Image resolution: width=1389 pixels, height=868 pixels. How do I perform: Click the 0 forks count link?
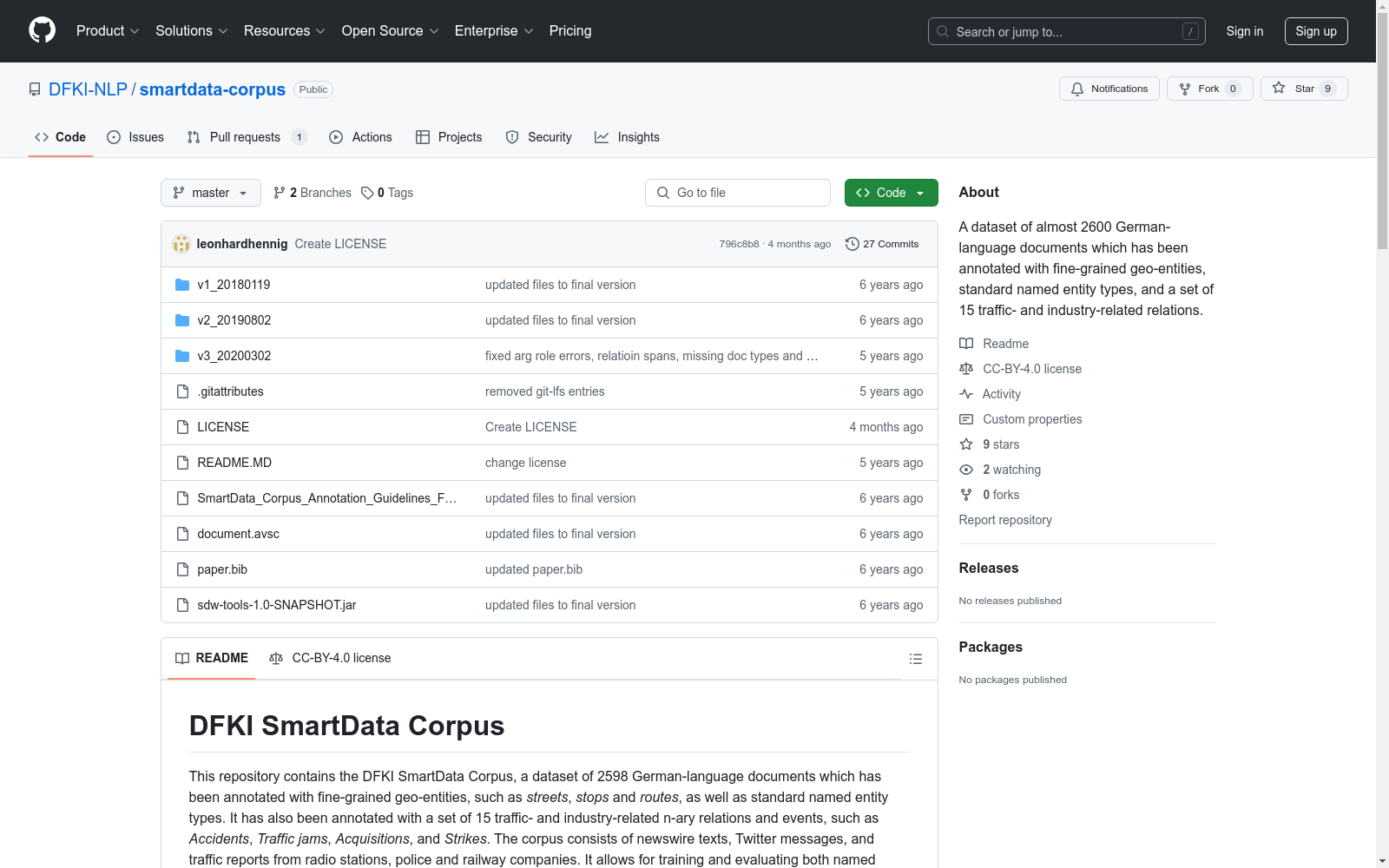[1001, 495]
